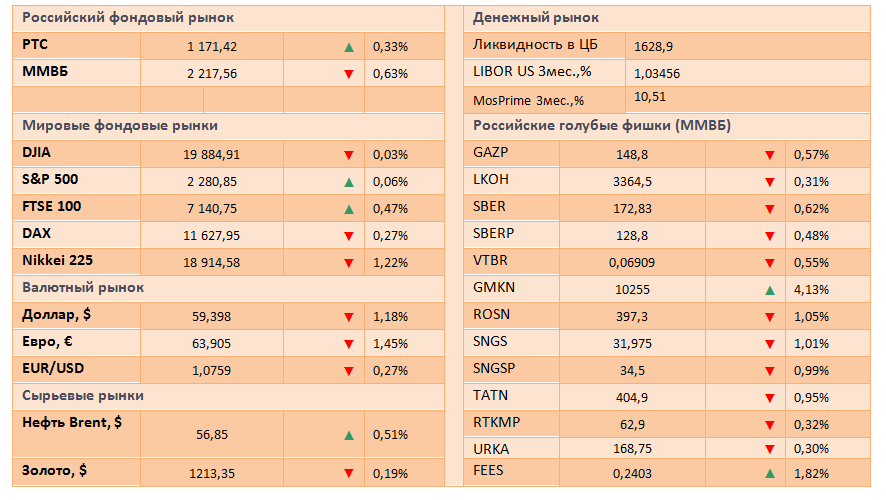
Task: Click the green up arrow beside S&P 500
Action: click(348, 182)
